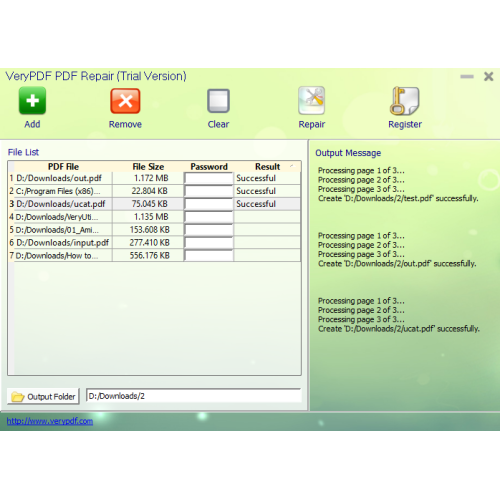The height and width of the screenshot is (500, 500).
Task: Click the Result column header
Action: pyautogui.click(x=267, y=166)
